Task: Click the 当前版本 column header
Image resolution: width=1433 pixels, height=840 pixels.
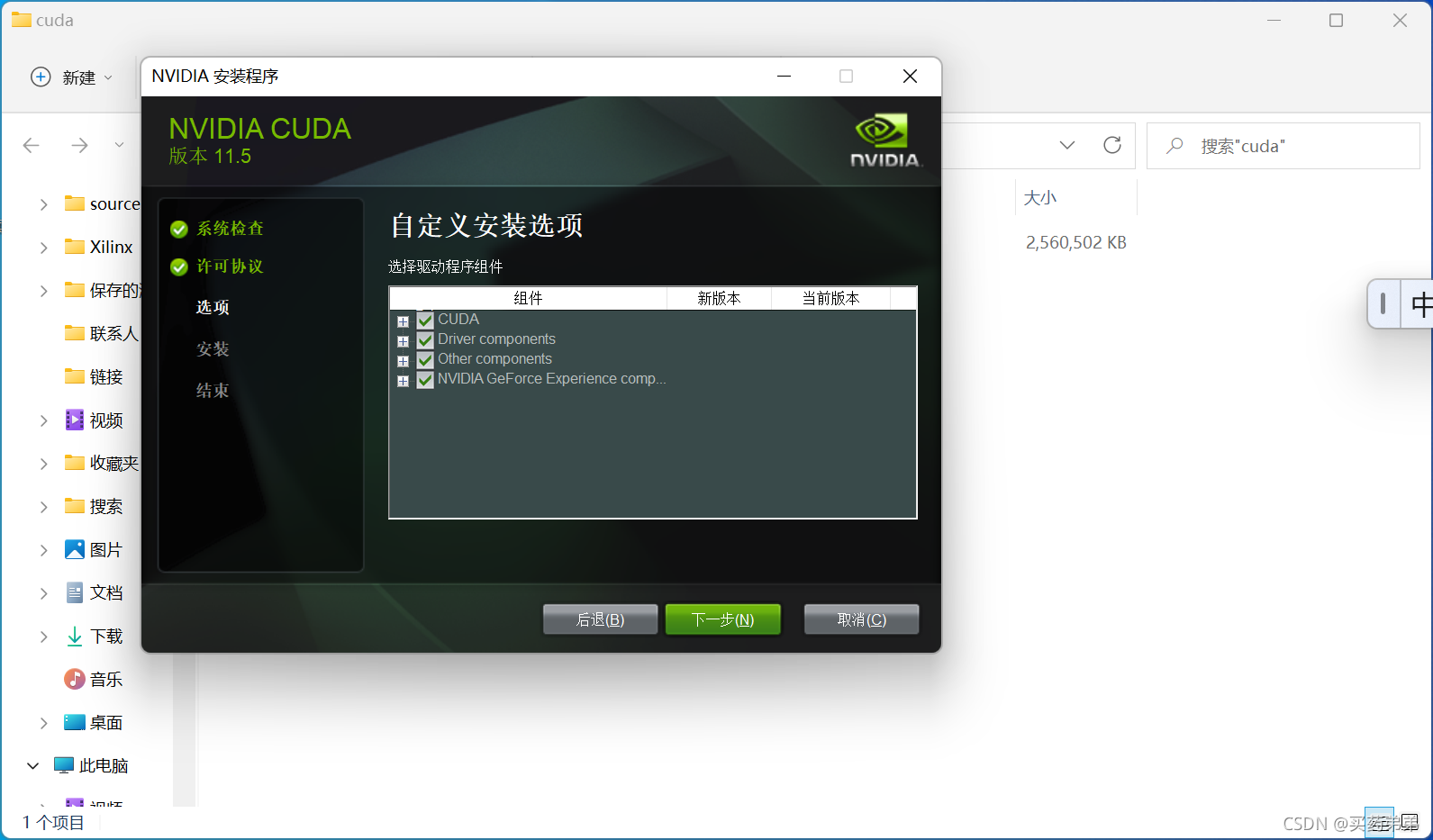Action: coord(830,298)
